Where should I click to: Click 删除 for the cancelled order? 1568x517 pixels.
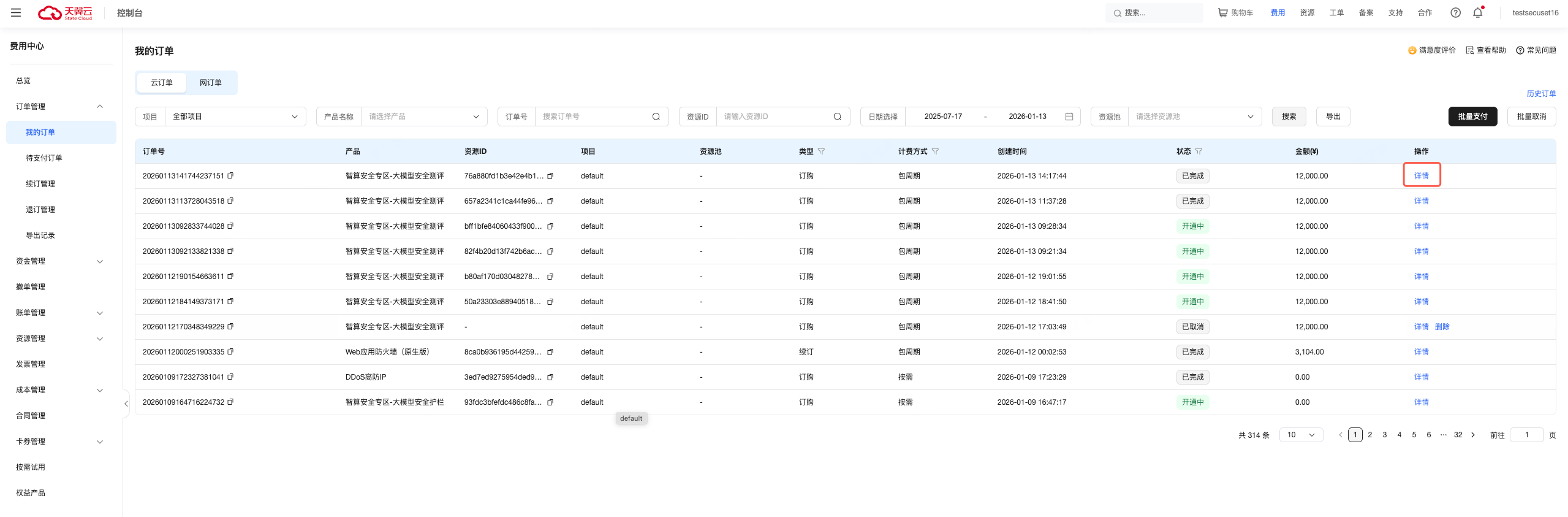click(x=1442, y=327)
